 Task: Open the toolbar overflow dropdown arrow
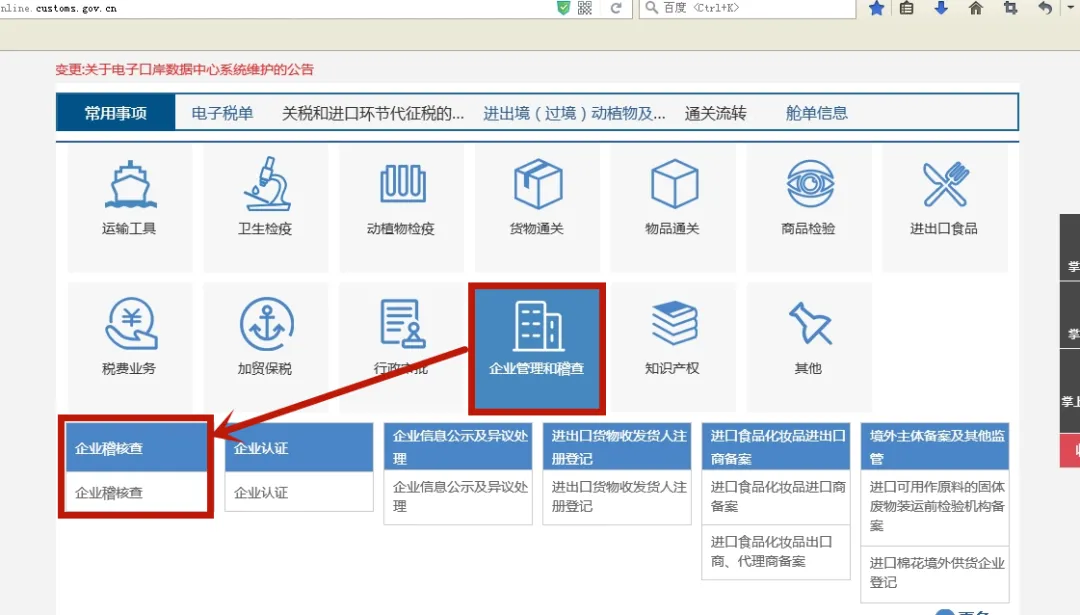(x=1071, y=8)
